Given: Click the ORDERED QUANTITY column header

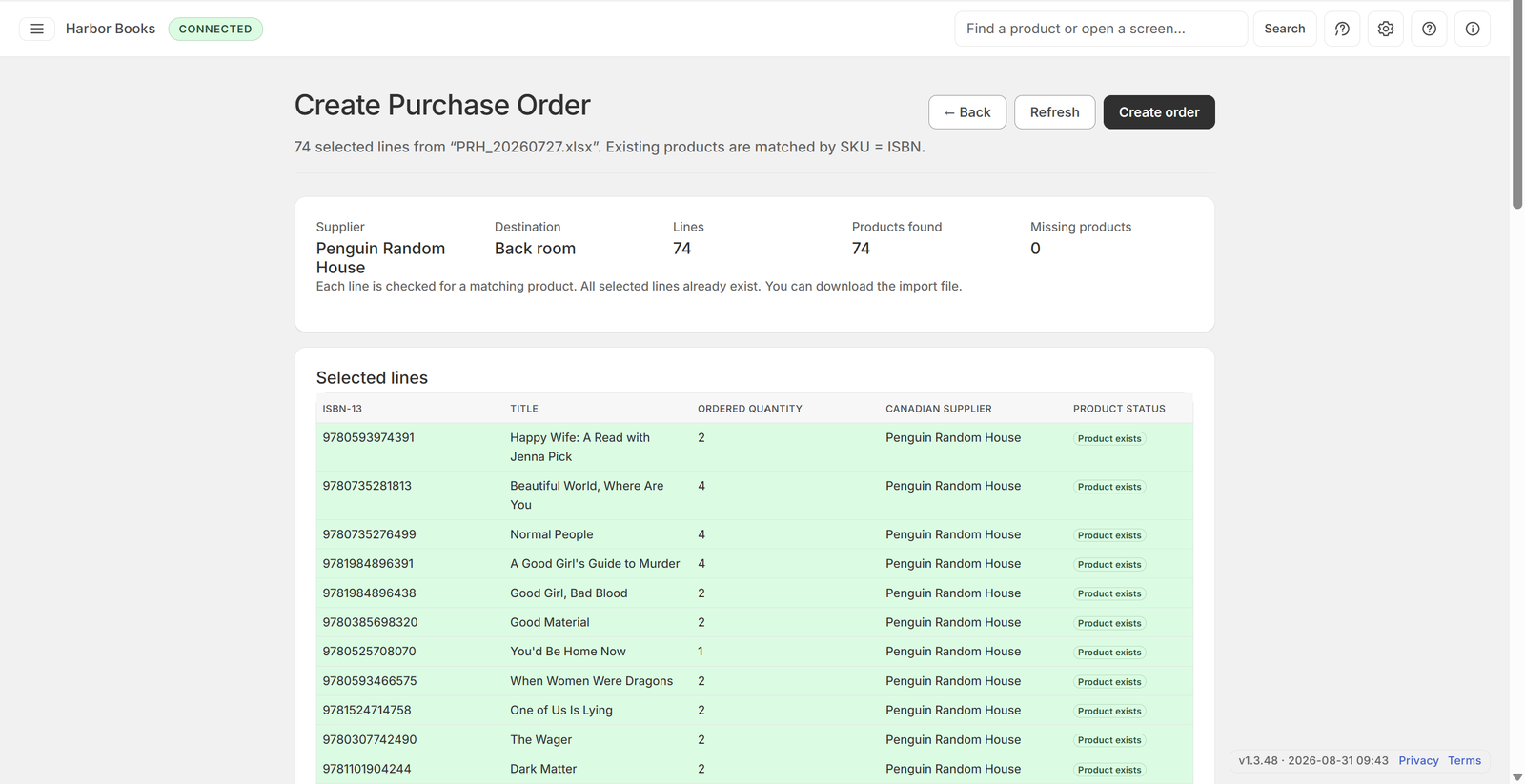Looking at the screenshot, I should (x=750, y=409).
